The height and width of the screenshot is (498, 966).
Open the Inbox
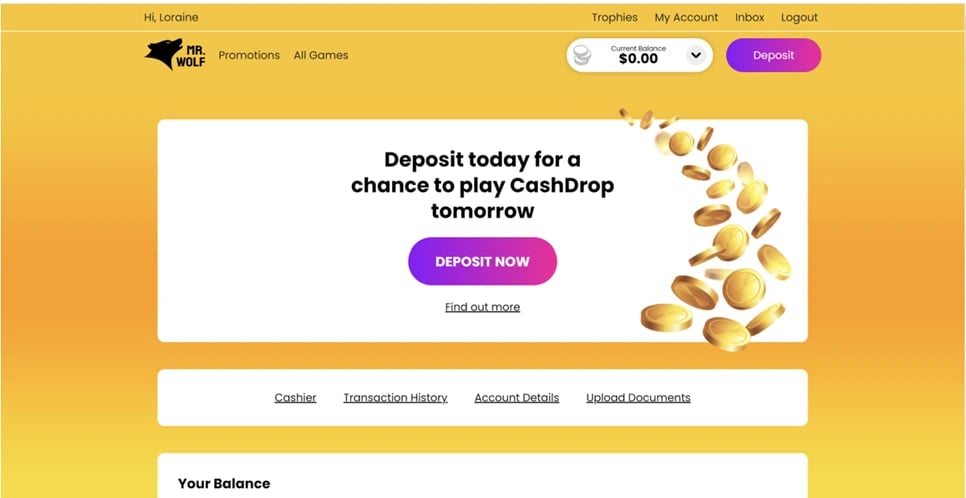pyautogui.click(x=749, y=17)
